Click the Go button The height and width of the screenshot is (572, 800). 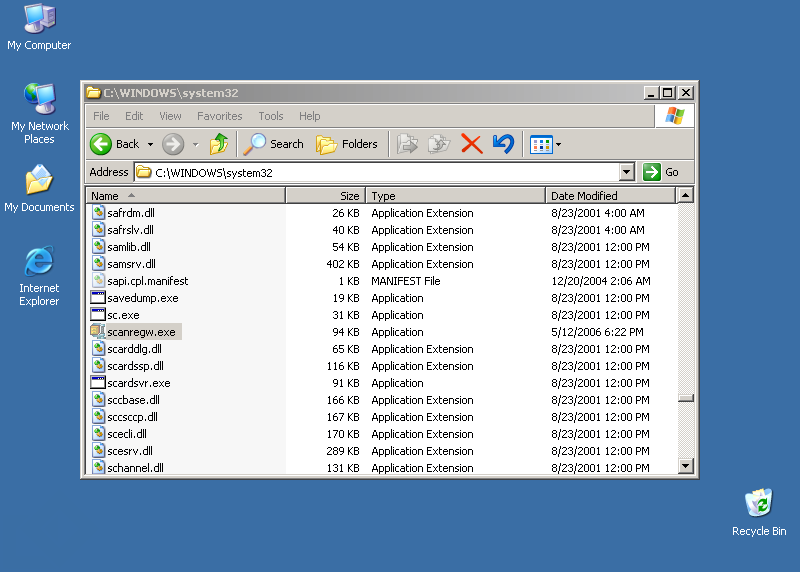[661, 172]
